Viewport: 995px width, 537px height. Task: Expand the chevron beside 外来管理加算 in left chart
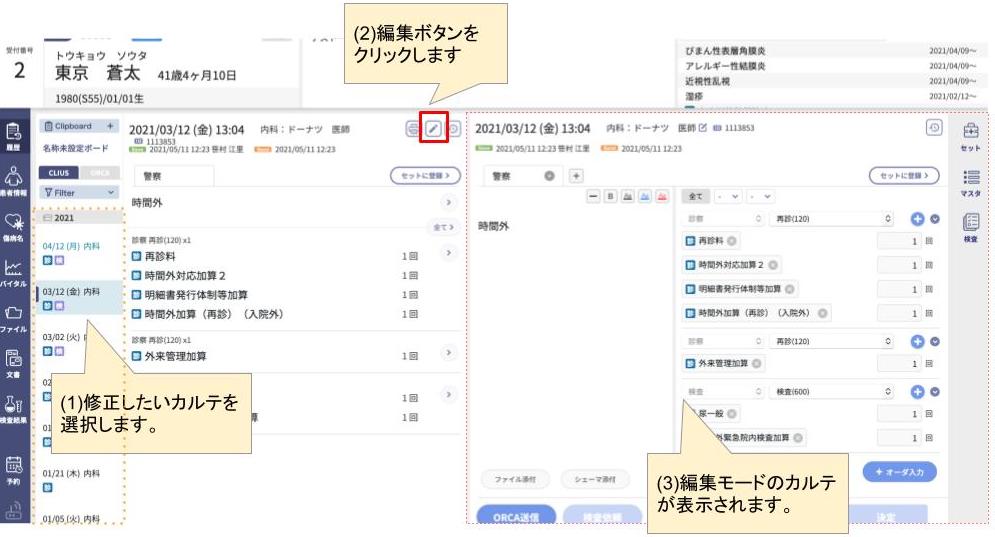tap(449, 352)
